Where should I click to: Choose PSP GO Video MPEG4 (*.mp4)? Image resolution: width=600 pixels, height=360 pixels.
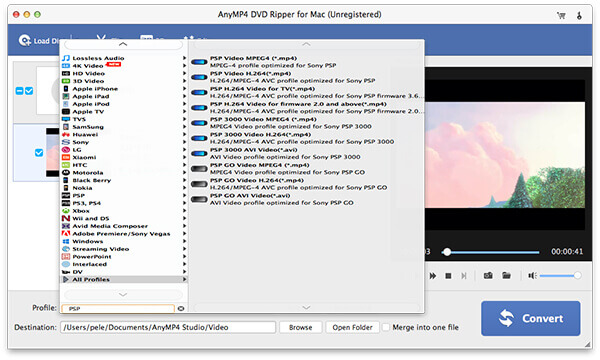tap(307, 169)
